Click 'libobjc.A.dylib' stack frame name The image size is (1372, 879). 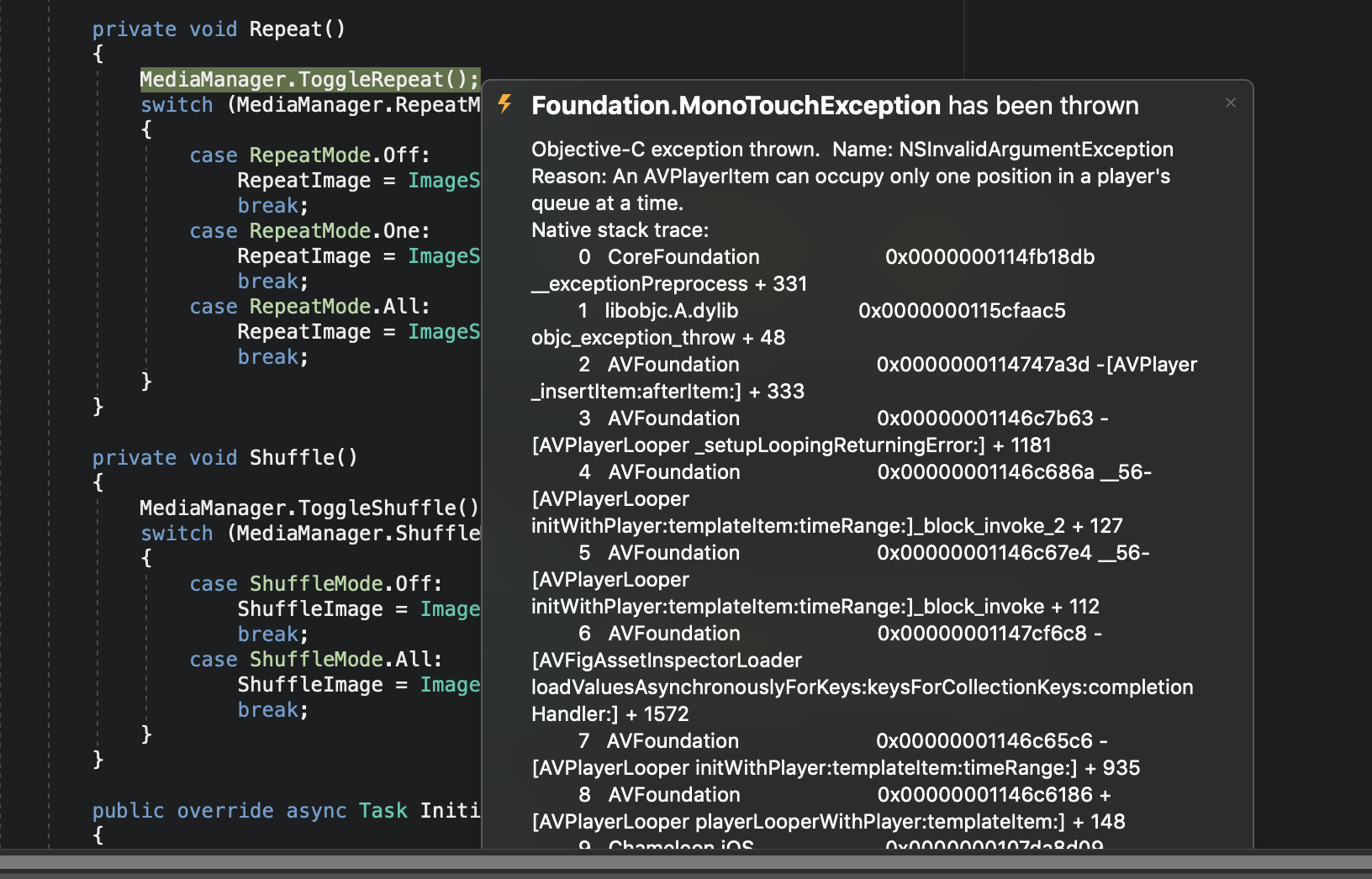pos(671,310)
